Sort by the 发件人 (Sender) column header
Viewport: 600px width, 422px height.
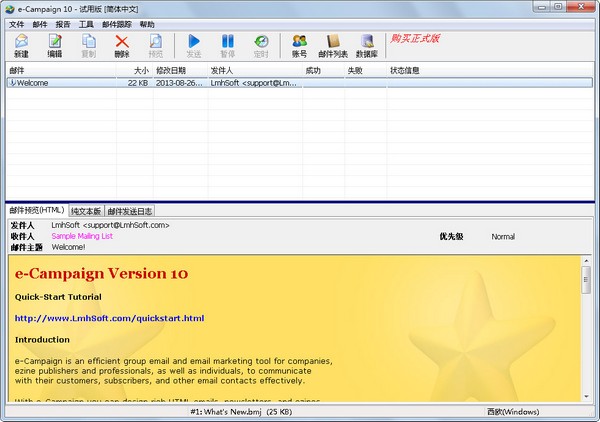(x=255, y=70)
